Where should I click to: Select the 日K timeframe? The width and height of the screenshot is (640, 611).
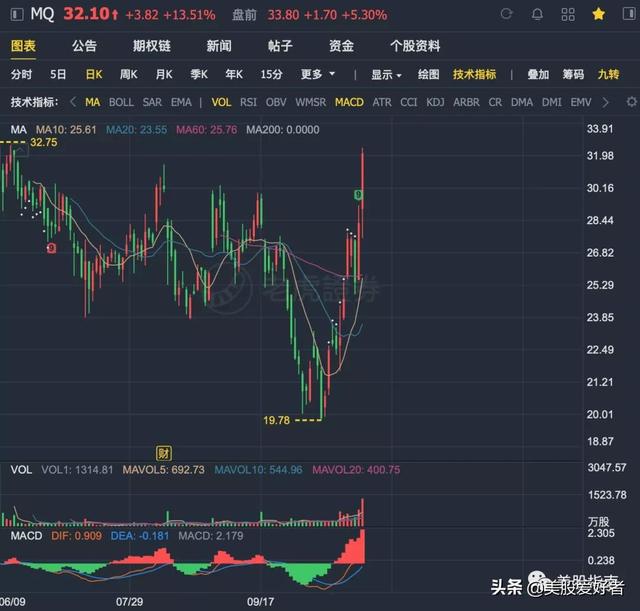click(94, 74)
